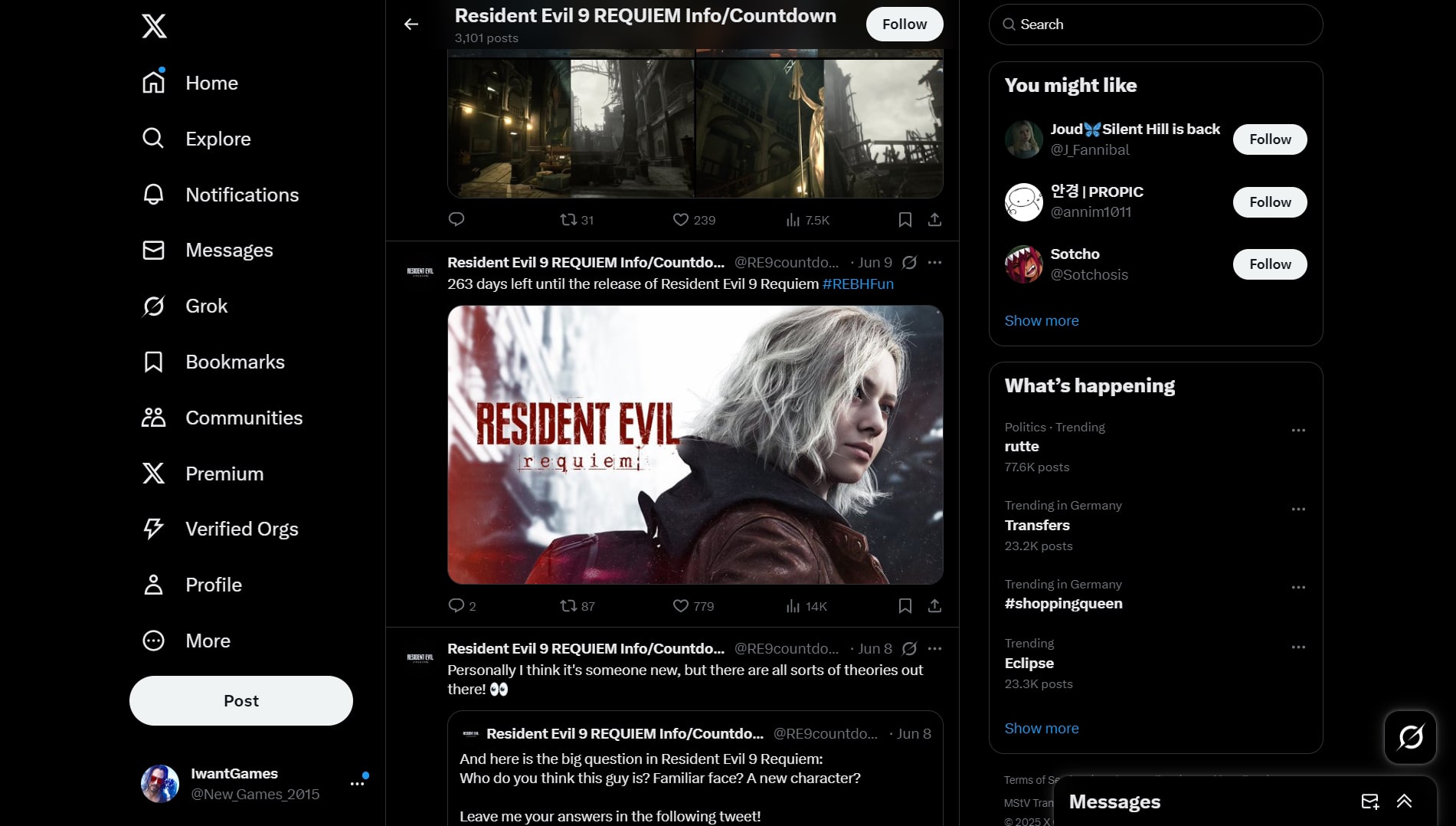Open Notifications in the sidebar
The width and height of the screenshot is (1456, 826).
221,195
